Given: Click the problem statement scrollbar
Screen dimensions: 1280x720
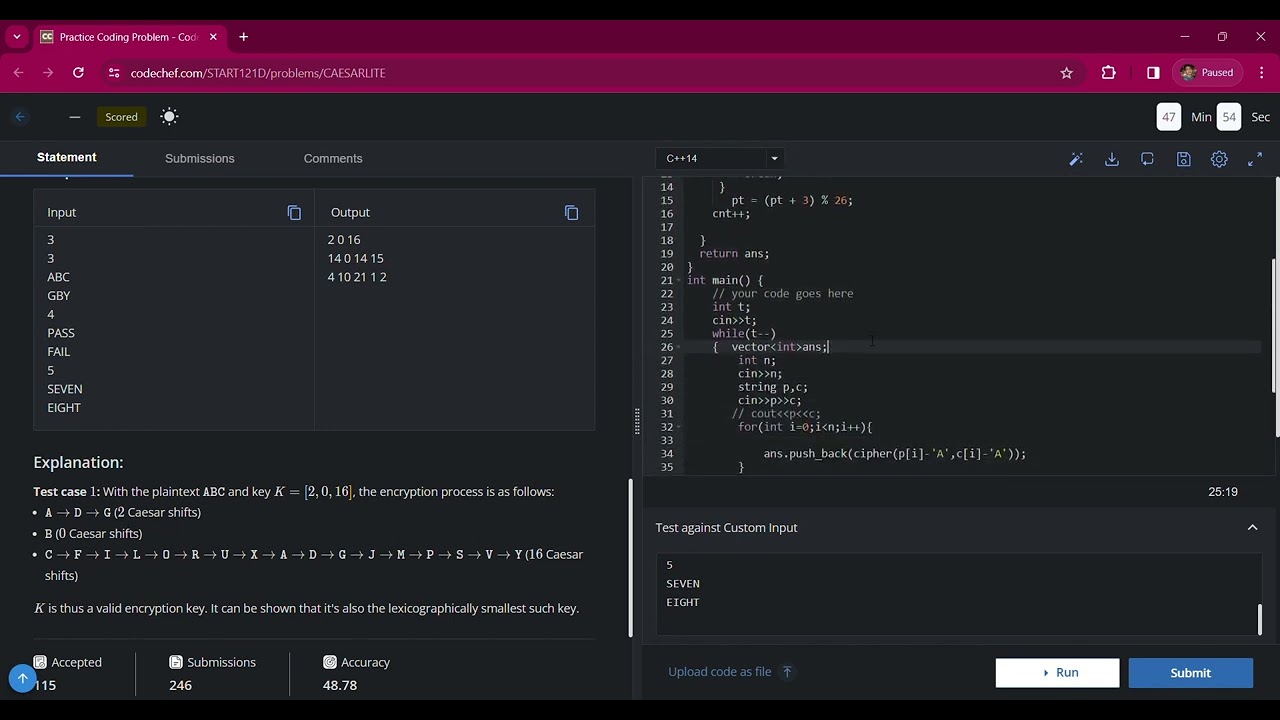Looking at the screenshot, I should tap(630, 557).
